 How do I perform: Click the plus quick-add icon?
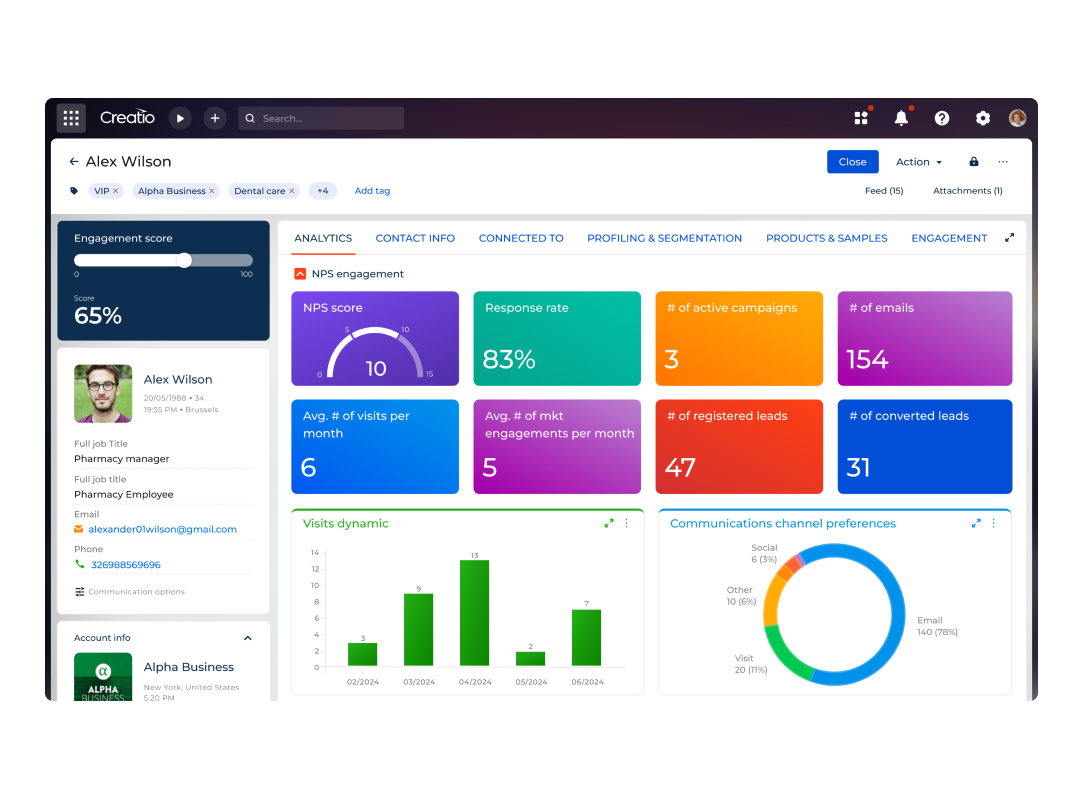coord(215,118)
